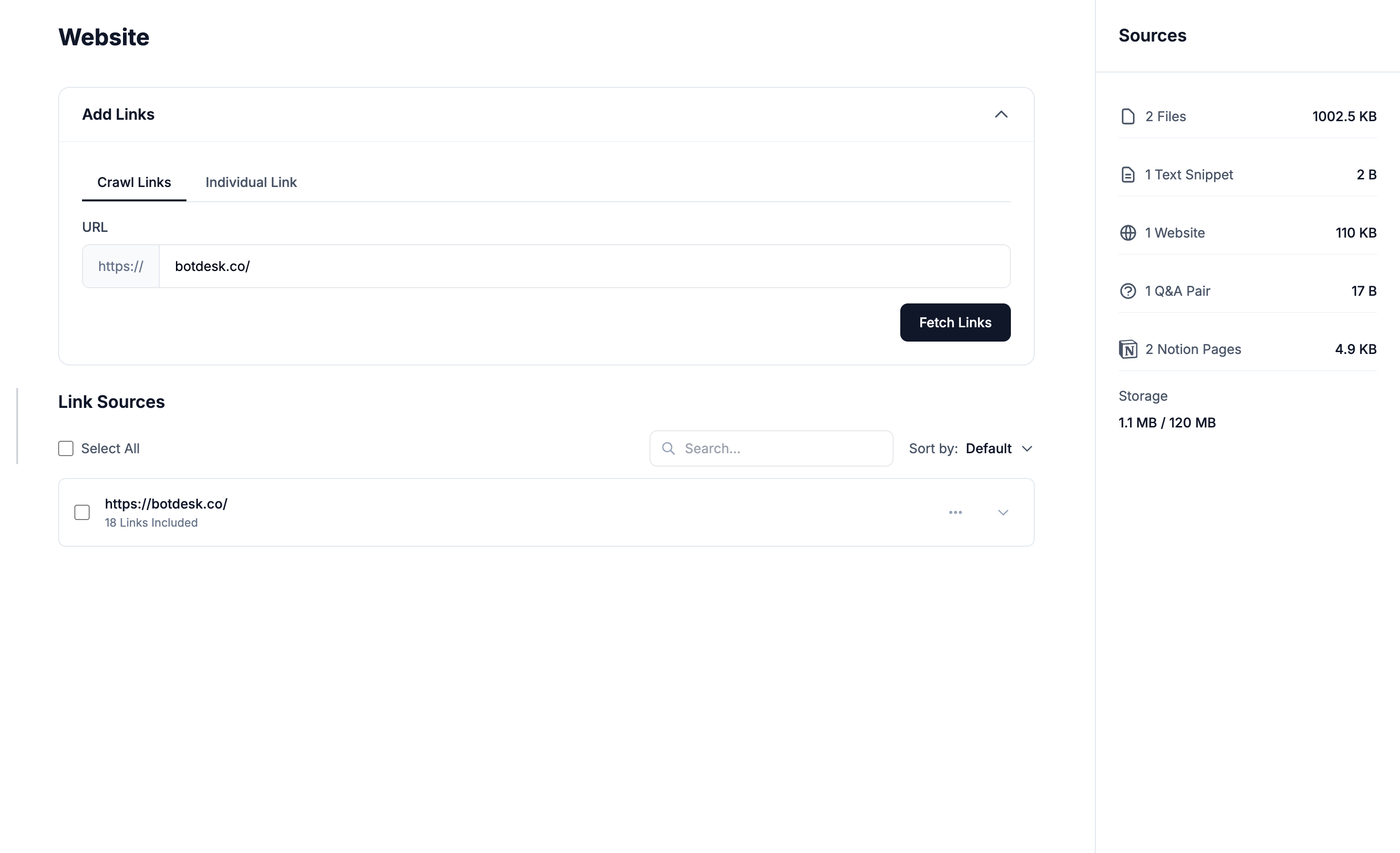Screen dimensions: 1400x853
Task: Select the Website globe icon
Action: pos(1128,232)
